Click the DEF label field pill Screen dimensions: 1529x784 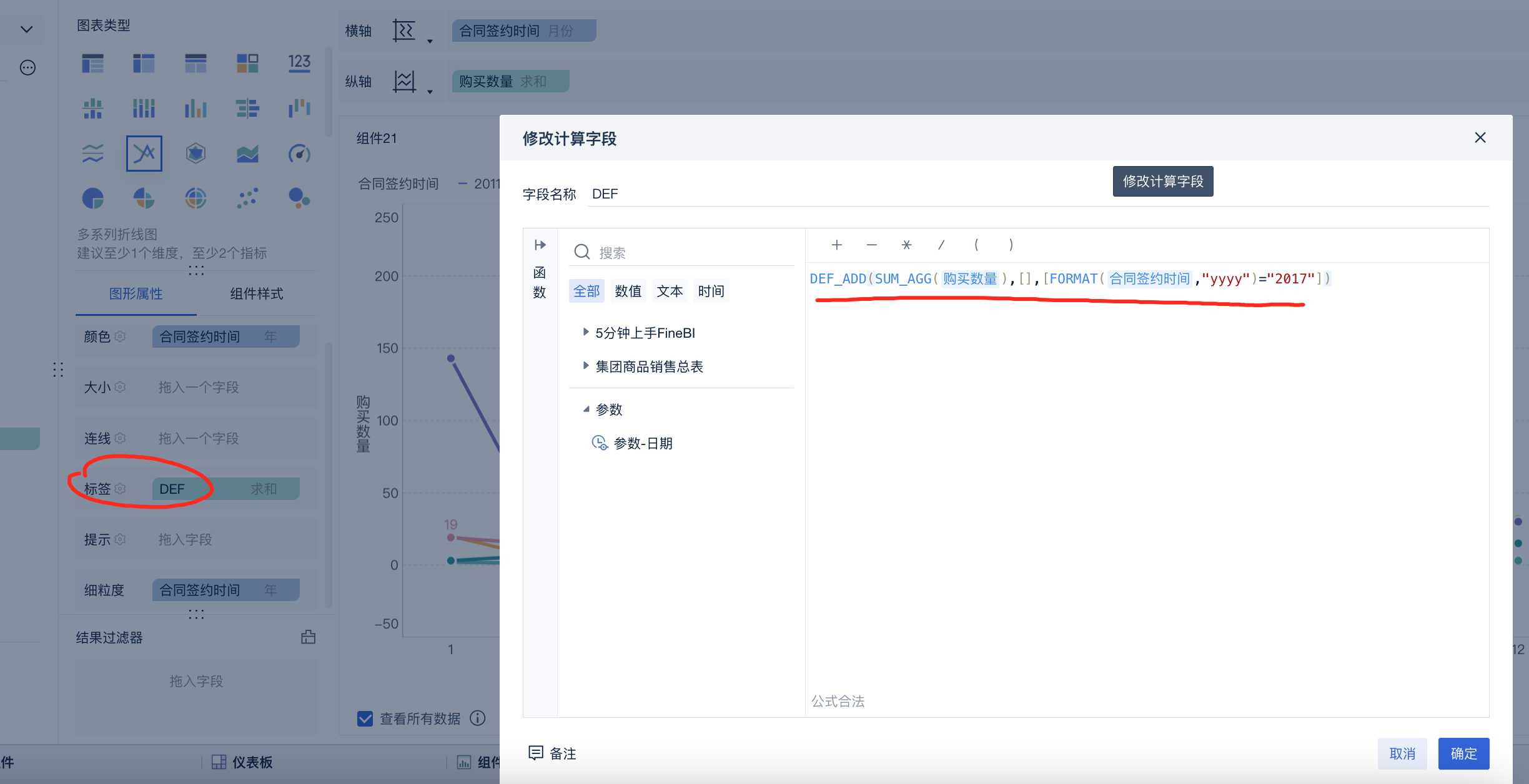[x=225, y=489]
